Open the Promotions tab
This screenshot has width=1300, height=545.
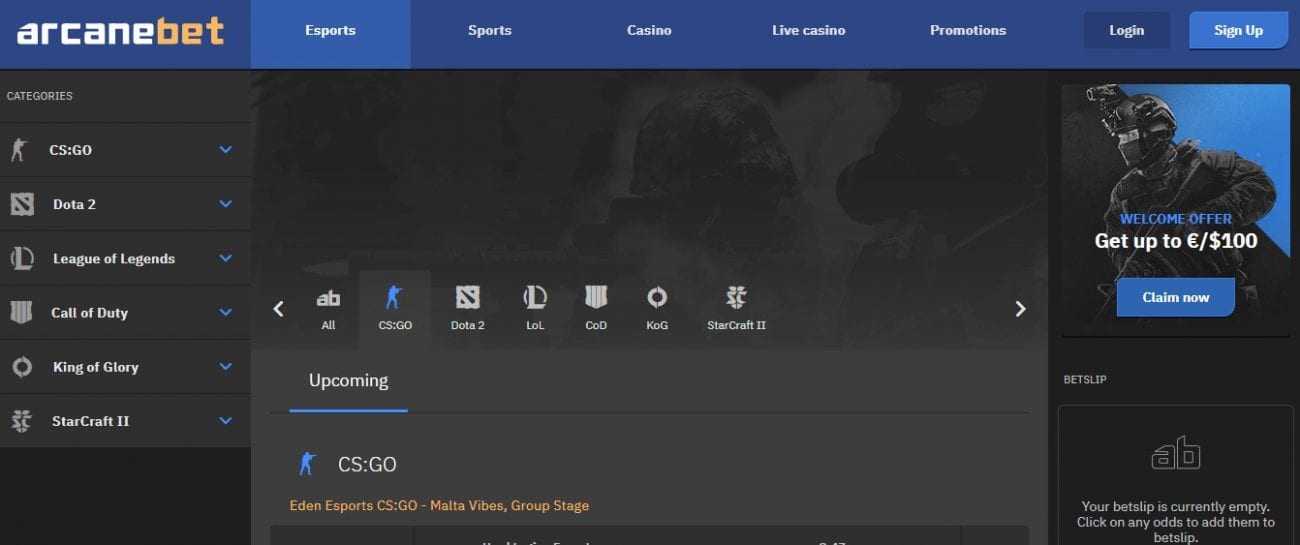coord(968,31)
